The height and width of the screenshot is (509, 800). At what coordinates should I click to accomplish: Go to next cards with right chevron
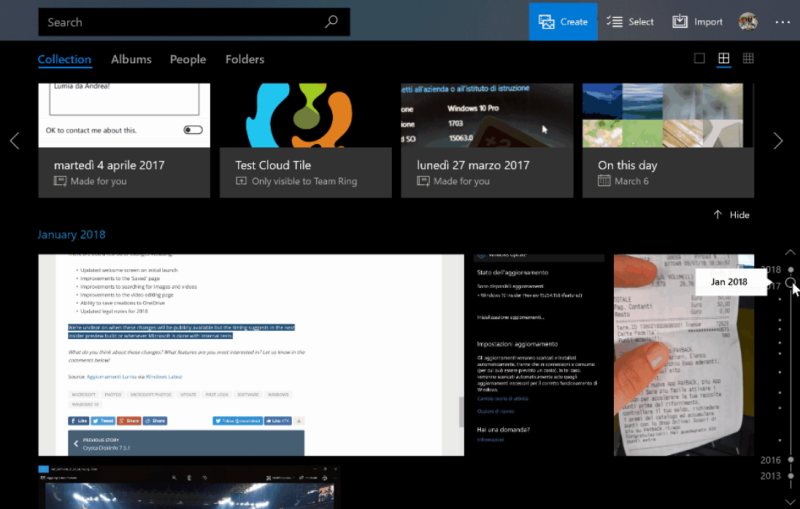click(x=778, y=141)
